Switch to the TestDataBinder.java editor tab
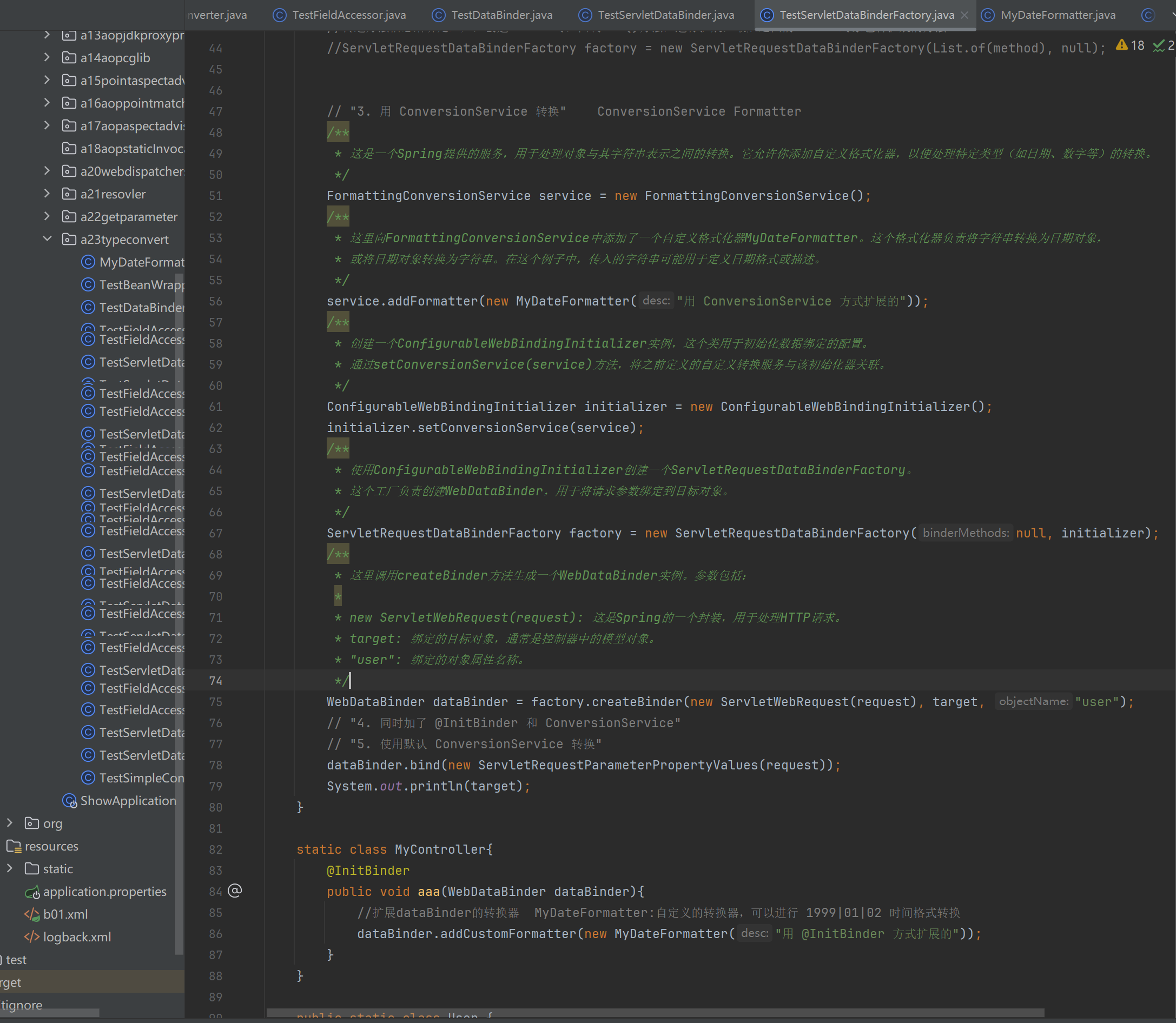The height and width of the screenshot is (1023, 1176). pyautogui.click(x=492, y=15)
